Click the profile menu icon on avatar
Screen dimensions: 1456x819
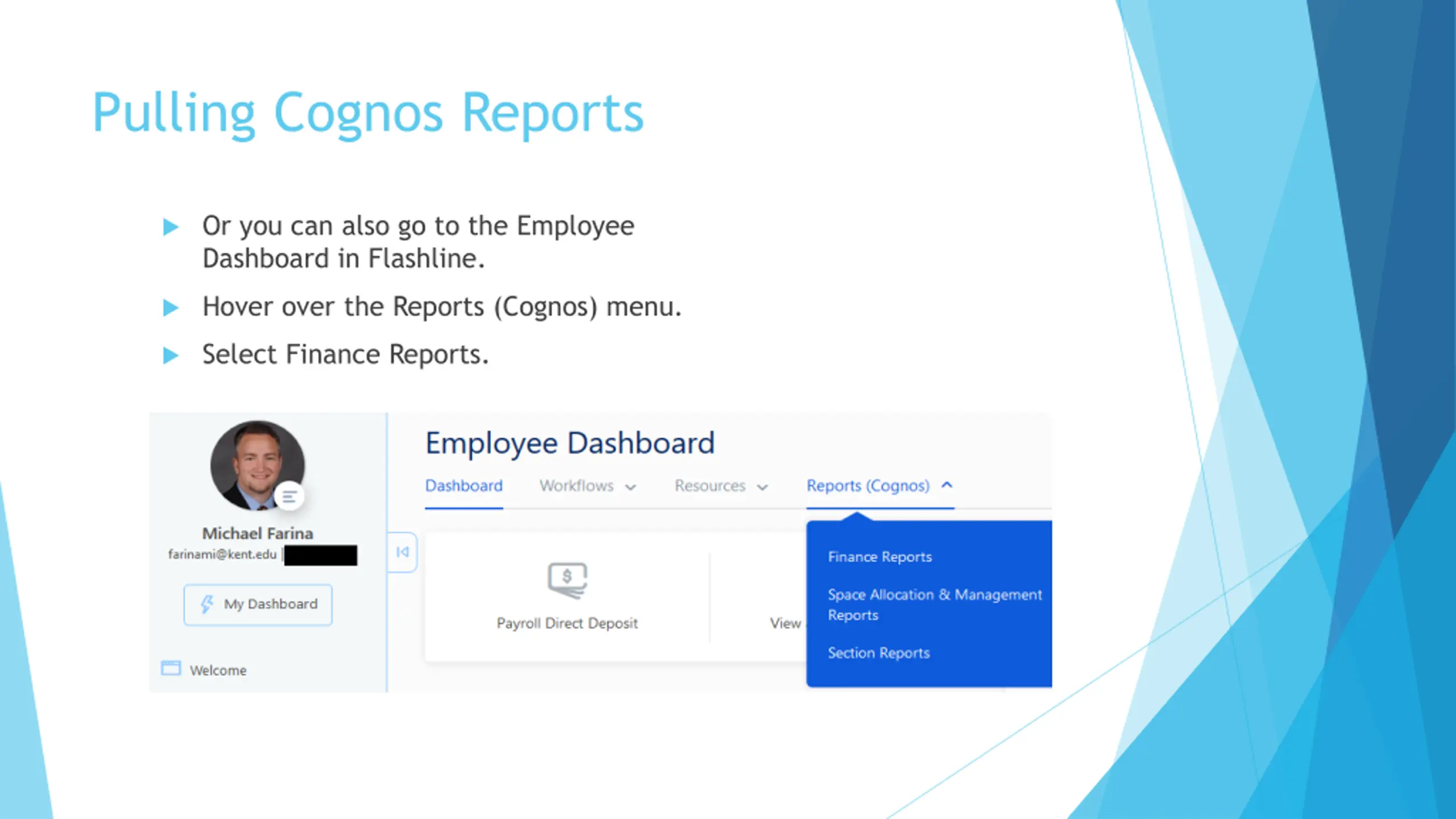289,497
